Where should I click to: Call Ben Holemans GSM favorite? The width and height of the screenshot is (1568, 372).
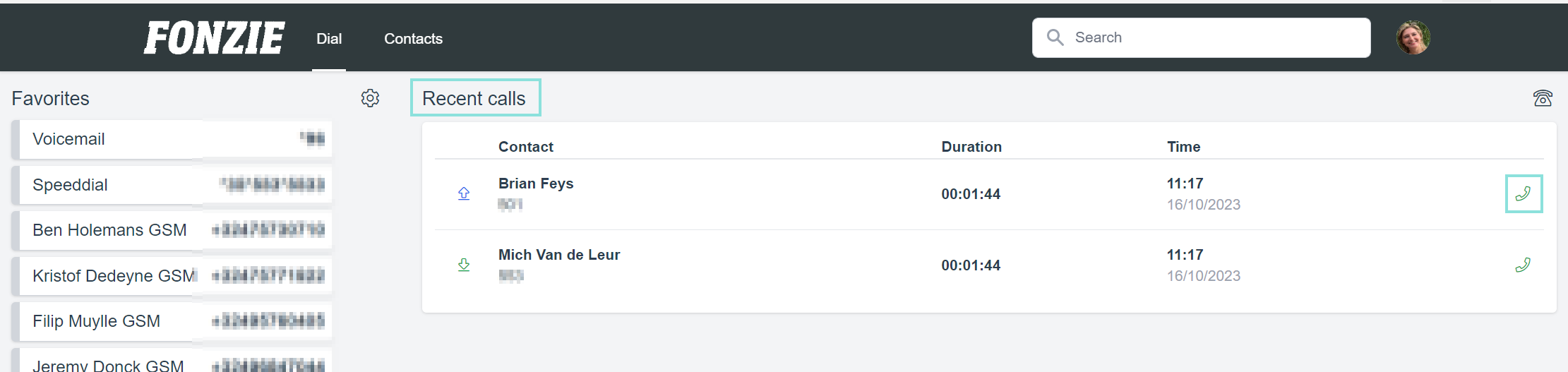(x=172, y=230)
